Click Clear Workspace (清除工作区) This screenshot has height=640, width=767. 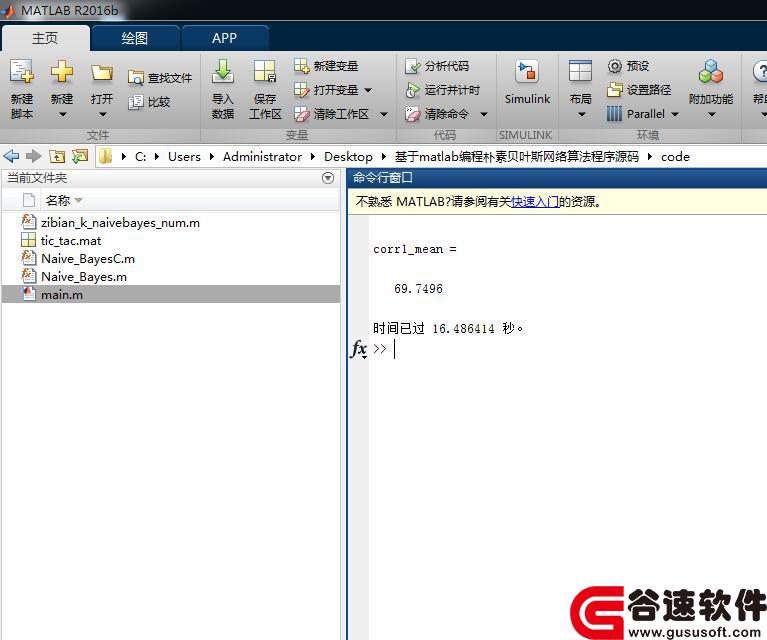coord(332,114)
